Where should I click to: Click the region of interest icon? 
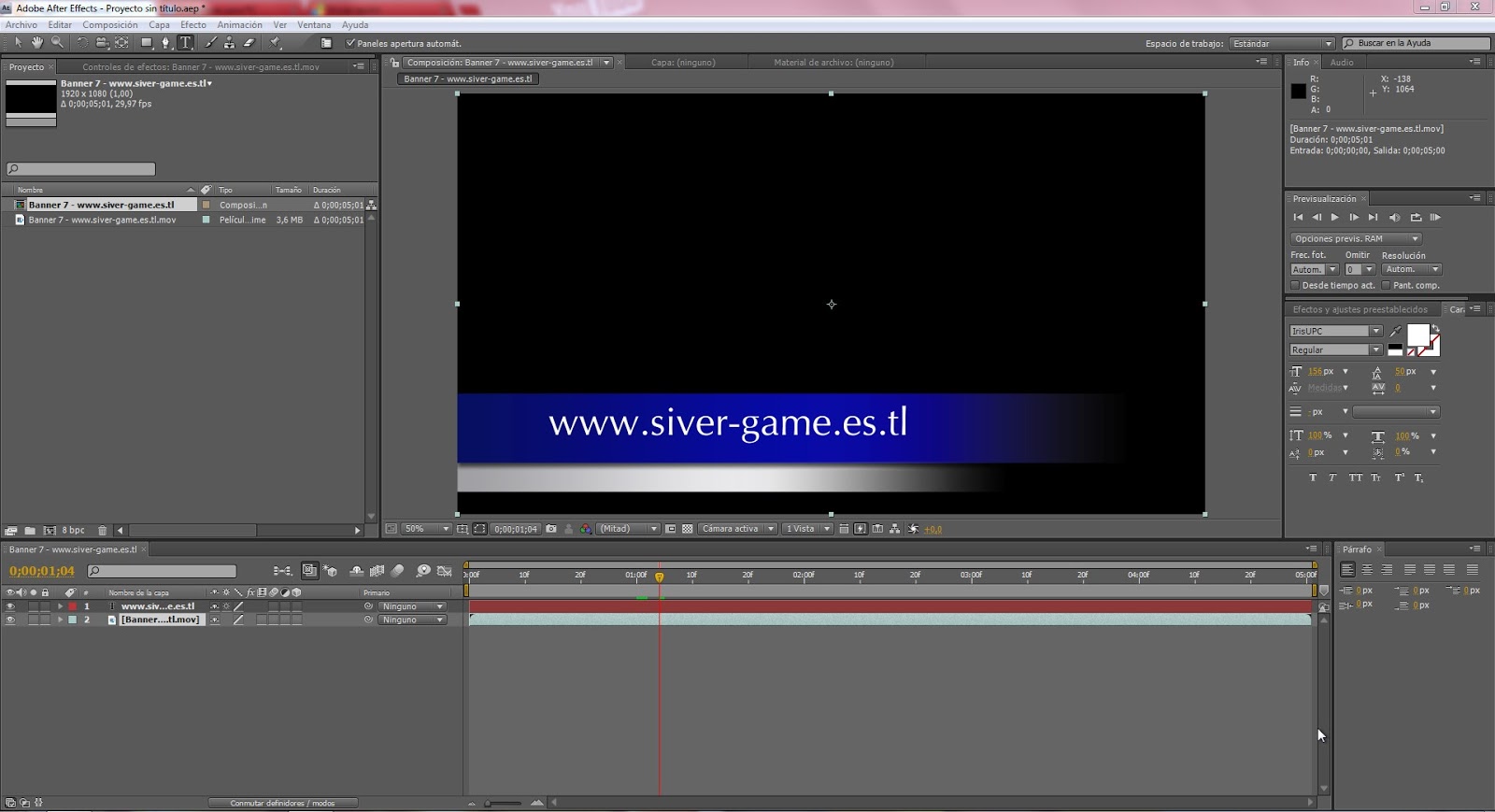tap(671, 529)
